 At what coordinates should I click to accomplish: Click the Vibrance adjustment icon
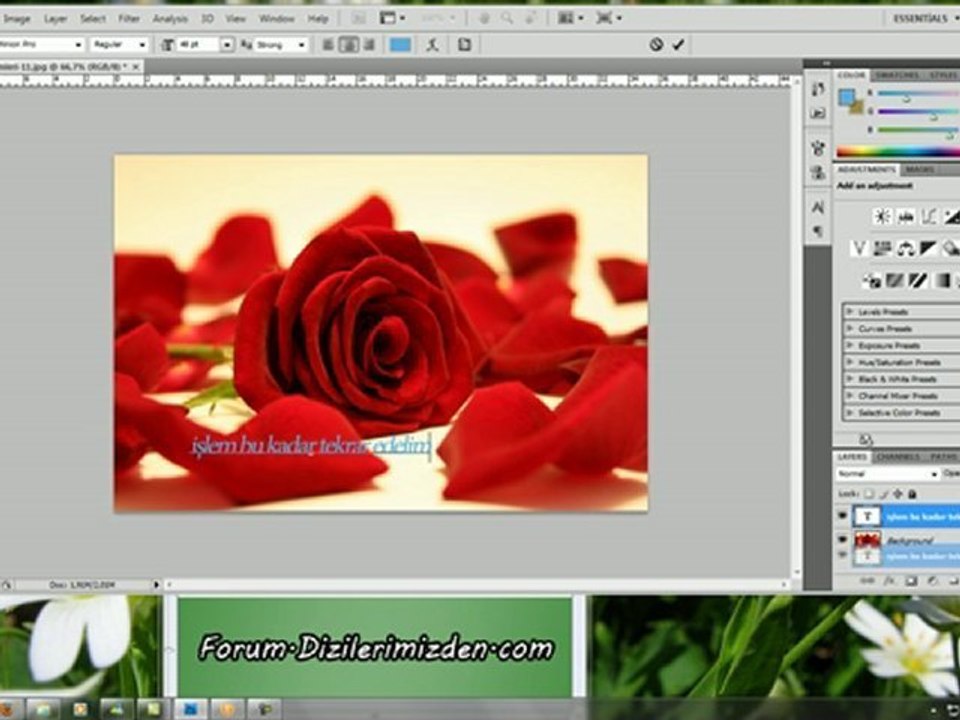pyautogui.click(x=859, y=249)
